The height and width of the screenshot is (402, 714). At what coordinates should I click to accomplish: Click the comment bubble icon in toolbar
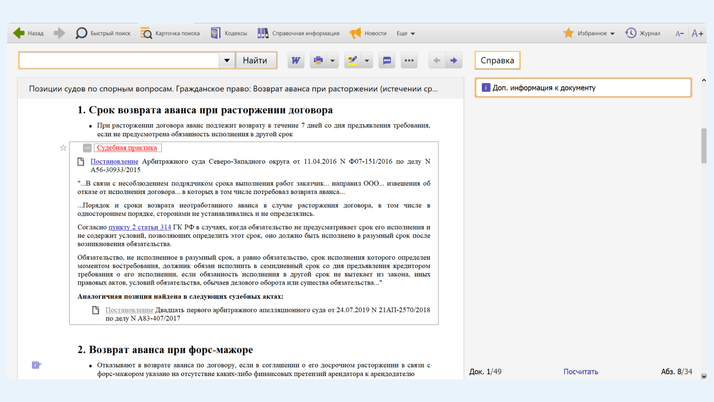[387, 61]
